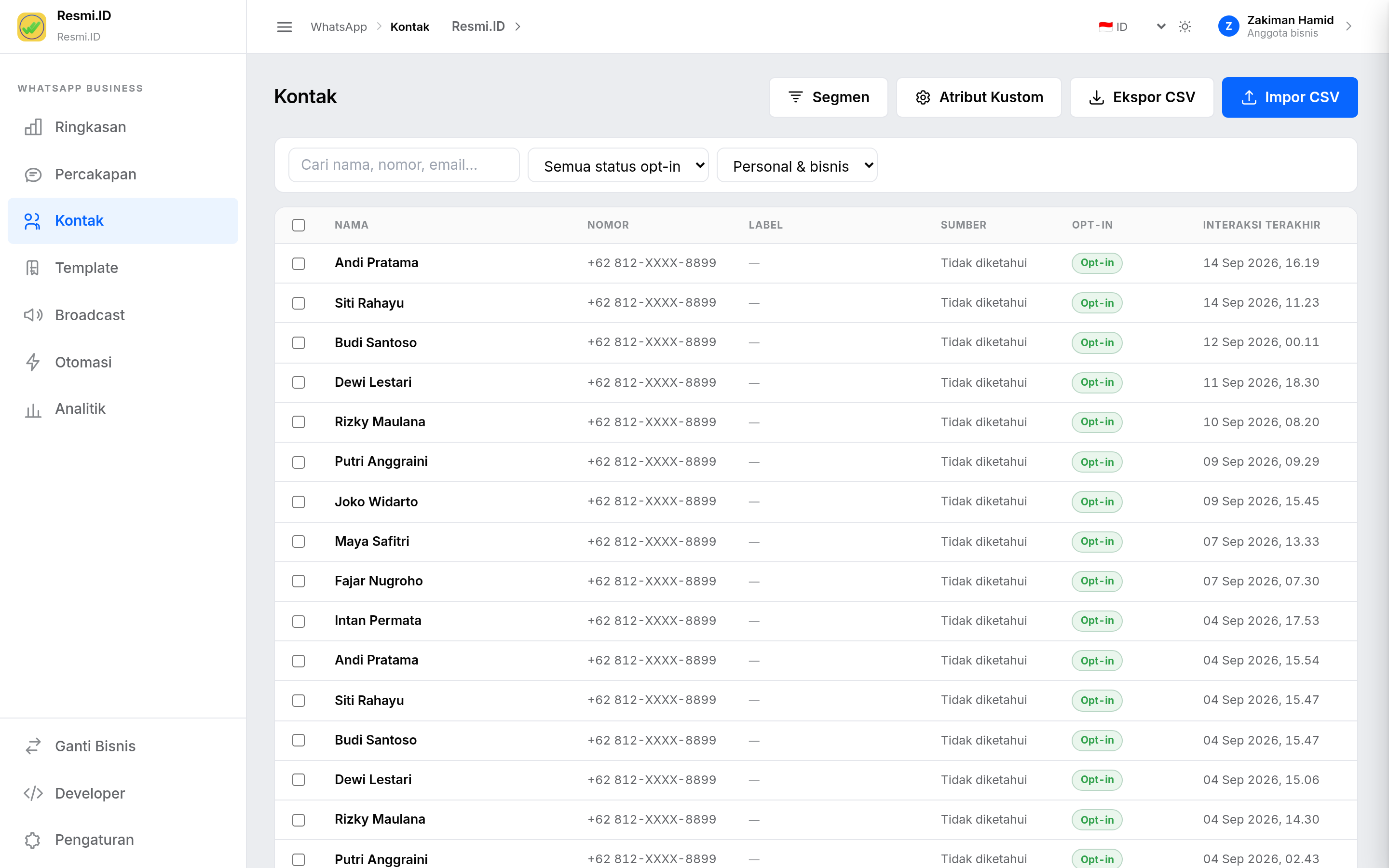
Task: Click the 14 Sep 2026, 16.19 date cell
Action: 1261,263
